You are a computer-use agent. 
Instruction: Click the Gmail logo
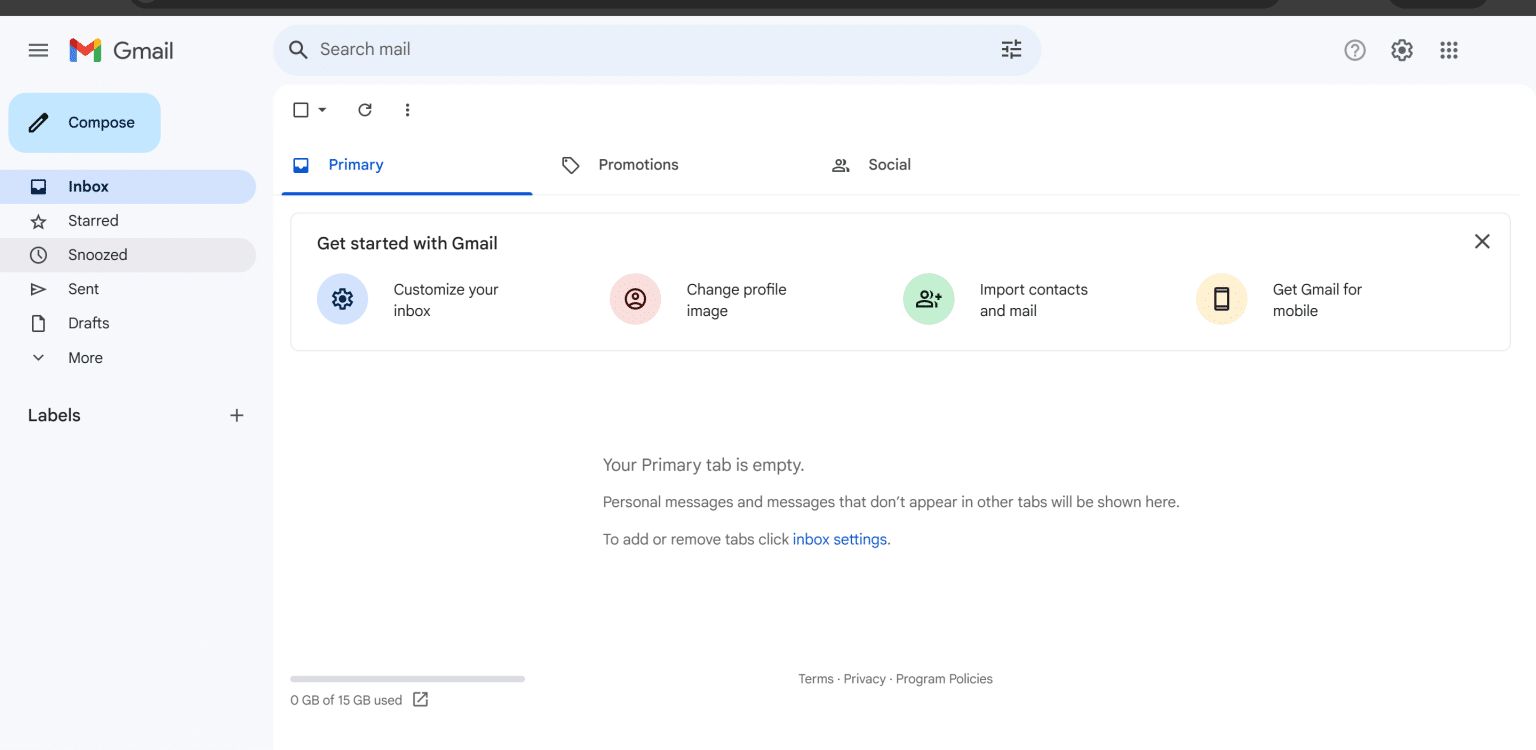tap(121, 50)
